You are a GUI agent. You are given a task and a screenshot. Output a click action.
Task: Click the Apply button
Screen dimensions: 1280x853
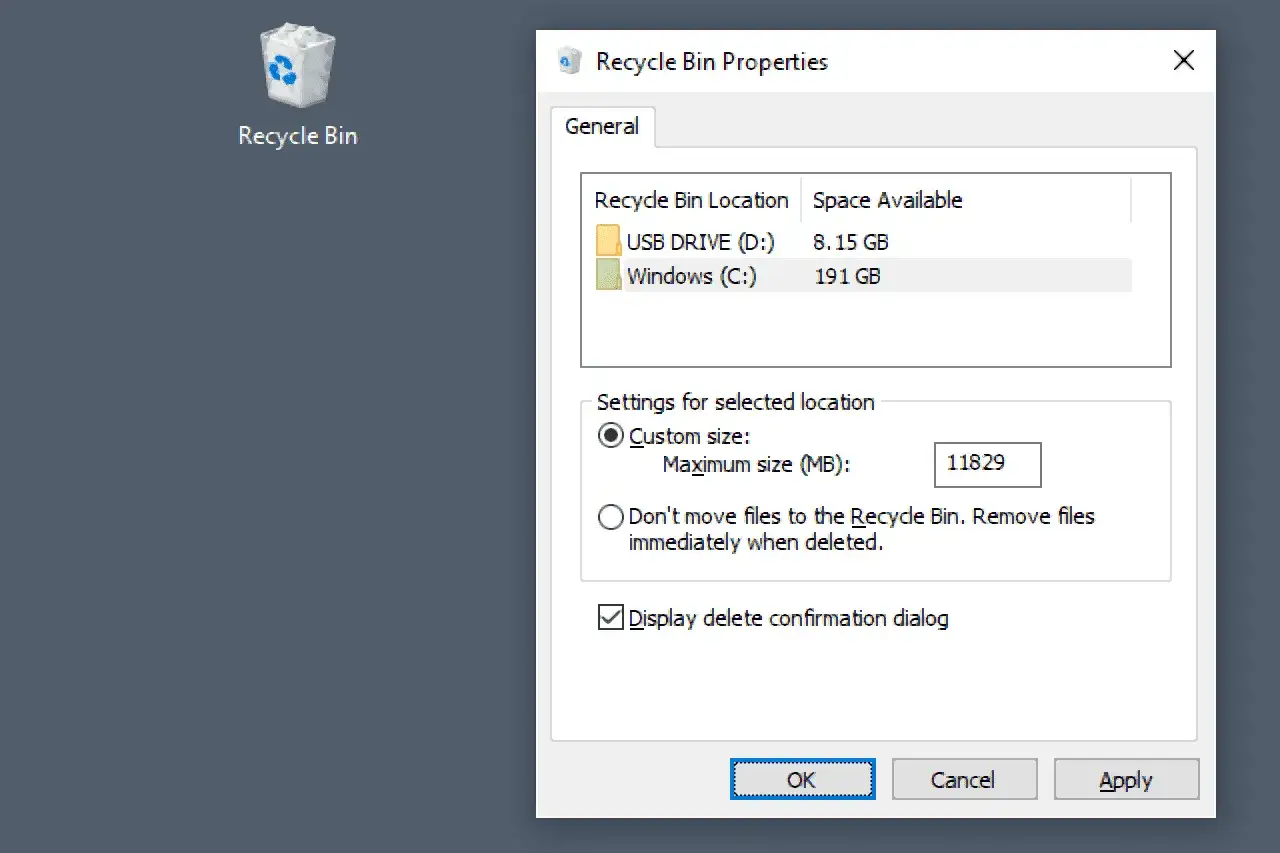1126,779
